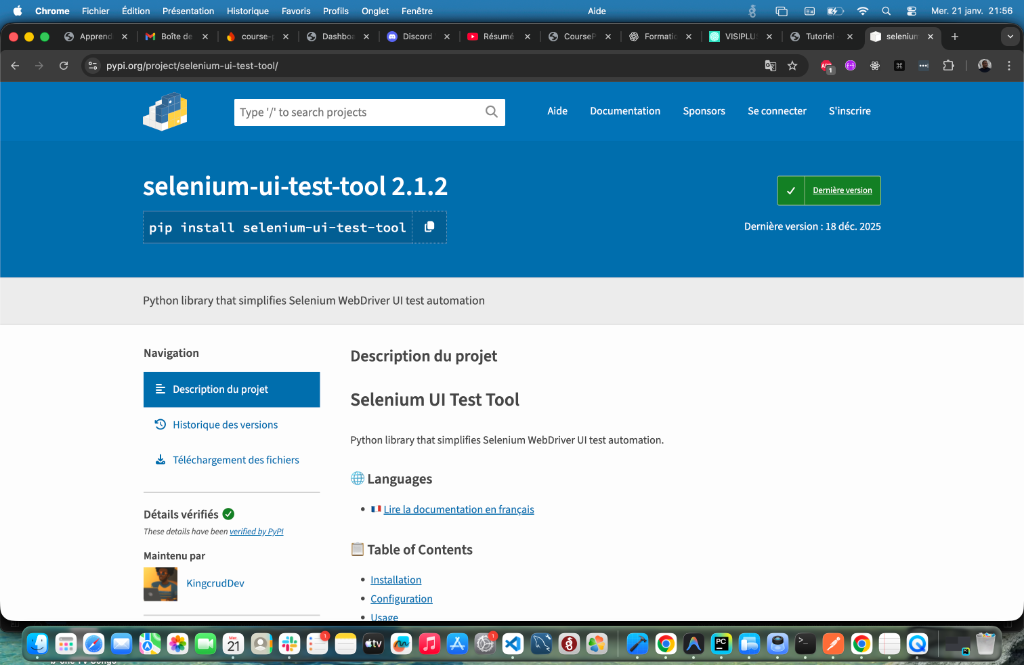
Task: Click the Se connecter link
Action: pos(776,111)
